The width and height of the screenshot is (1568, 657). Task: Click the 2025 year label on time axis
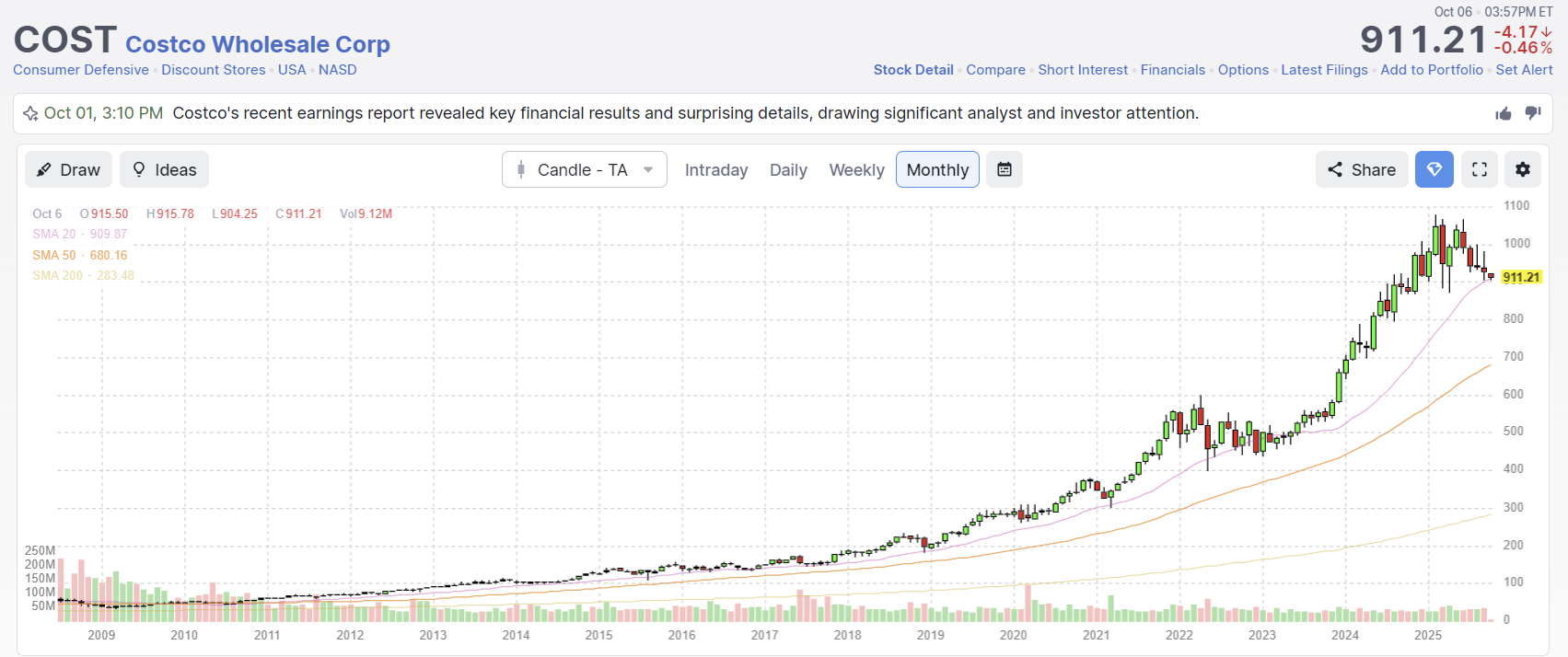tap(1428, 635)
